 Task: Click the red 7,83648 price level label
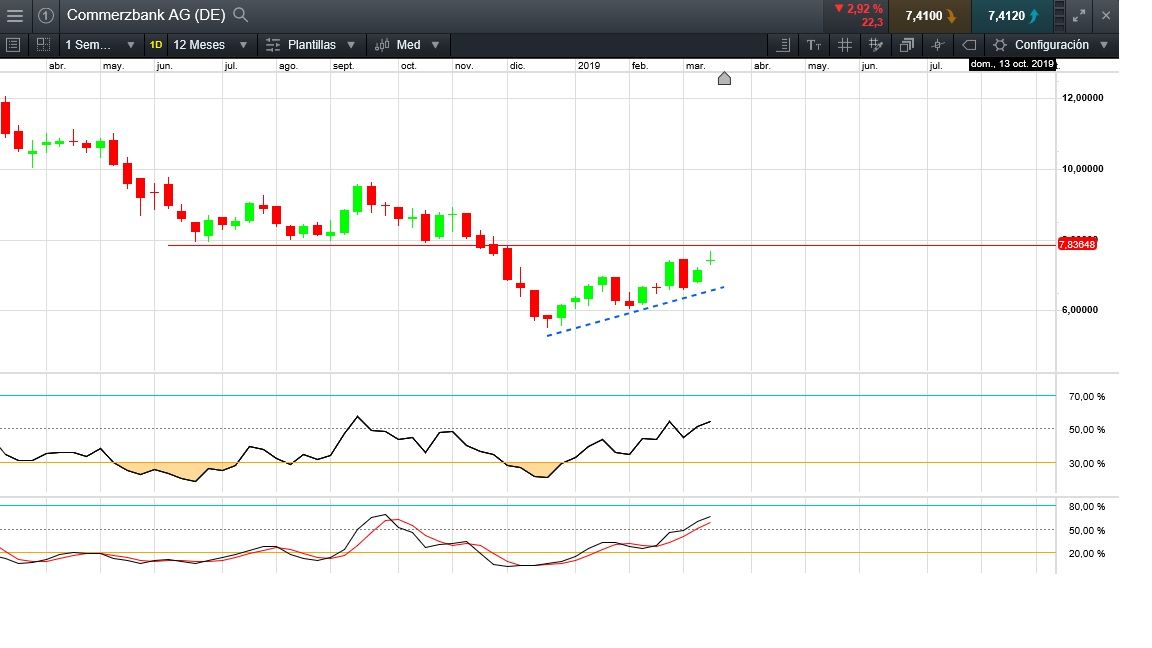[x=1077, y=244]
